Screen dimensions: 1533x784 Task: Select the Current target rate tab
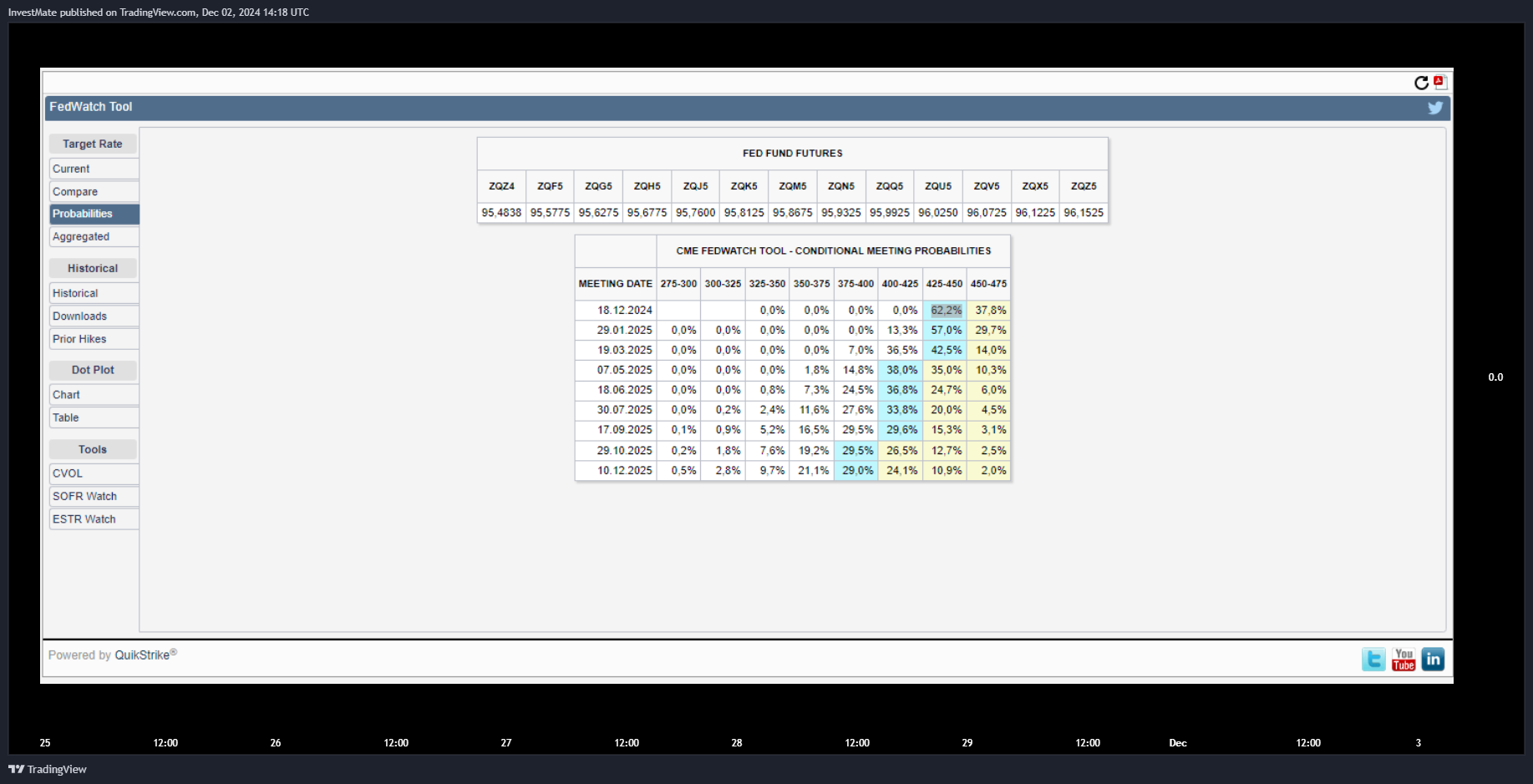[94, 169]
